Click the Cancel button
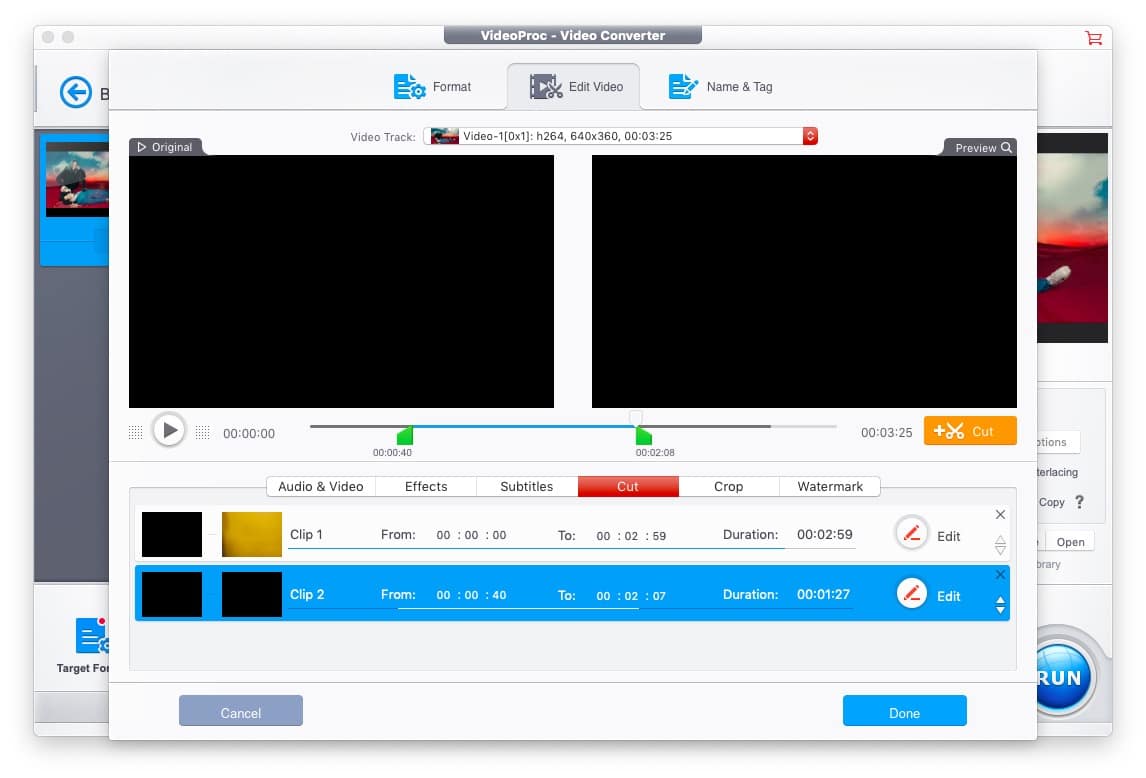The width and height of the screenshot is (1146, 778). coord(240,711)
